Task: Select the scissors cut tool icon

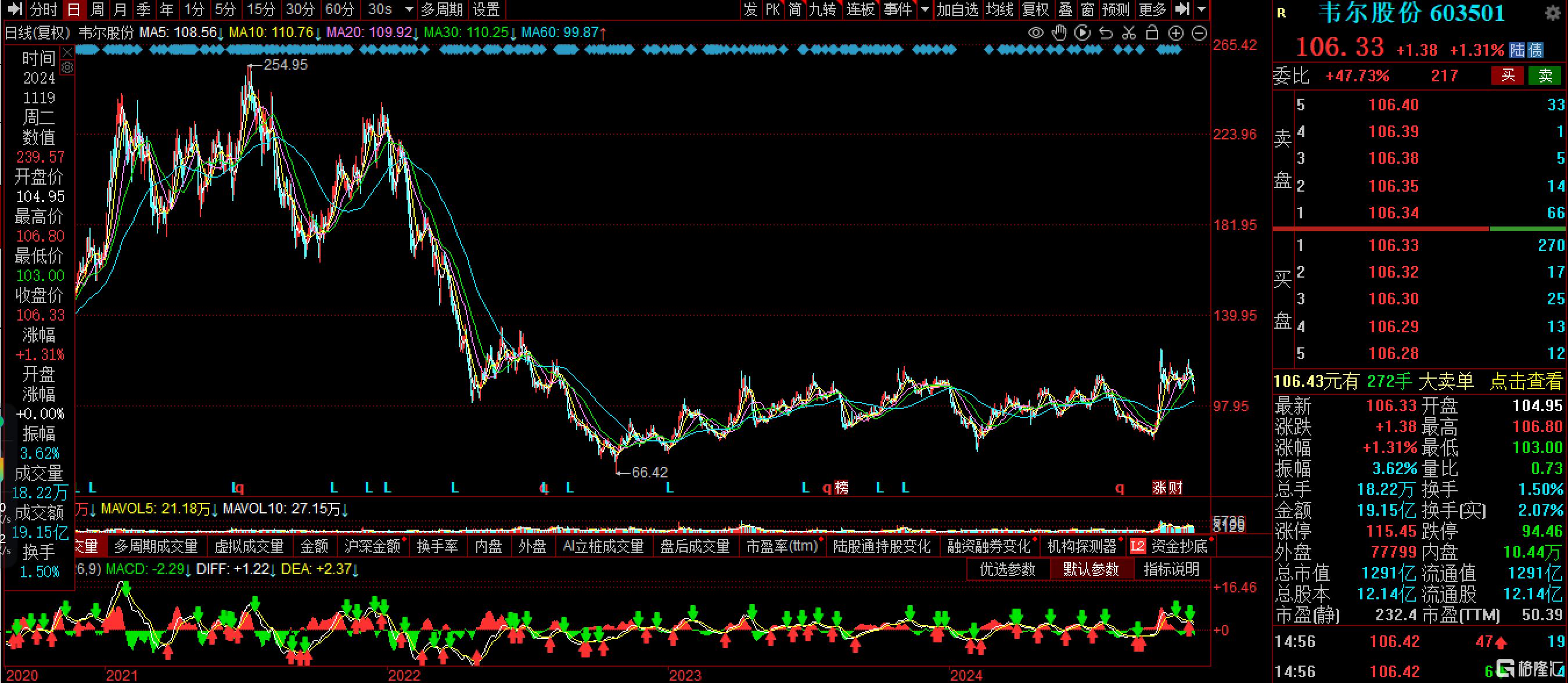Action: [x=1128, y=33]
